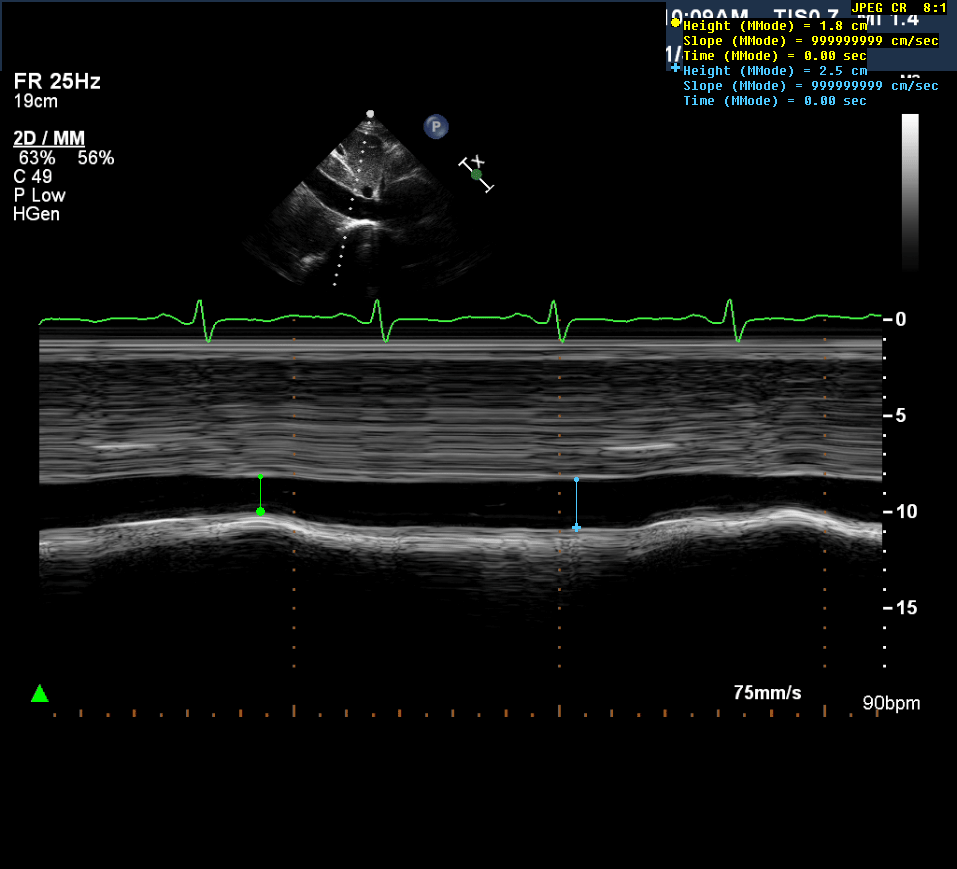
Task: Click the 90bpm heart rate readout
Action: pyautogui.click(x=891, y=703)
